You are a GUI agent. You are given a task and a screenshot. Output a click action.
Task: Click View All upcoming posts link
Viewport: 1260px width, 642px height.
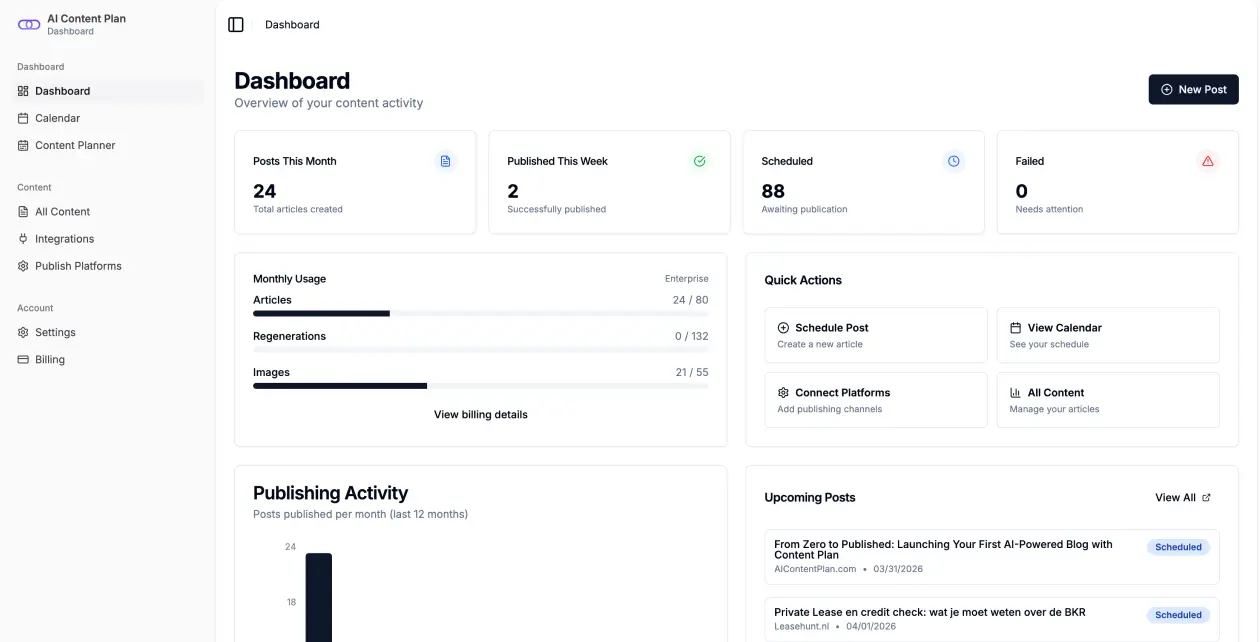(x=1183, y=498)
